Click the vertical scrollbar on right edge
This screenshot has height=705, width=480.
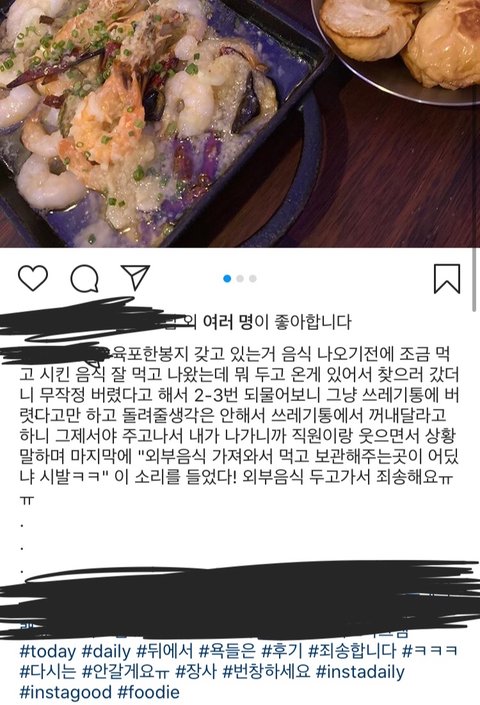(475, 279)
